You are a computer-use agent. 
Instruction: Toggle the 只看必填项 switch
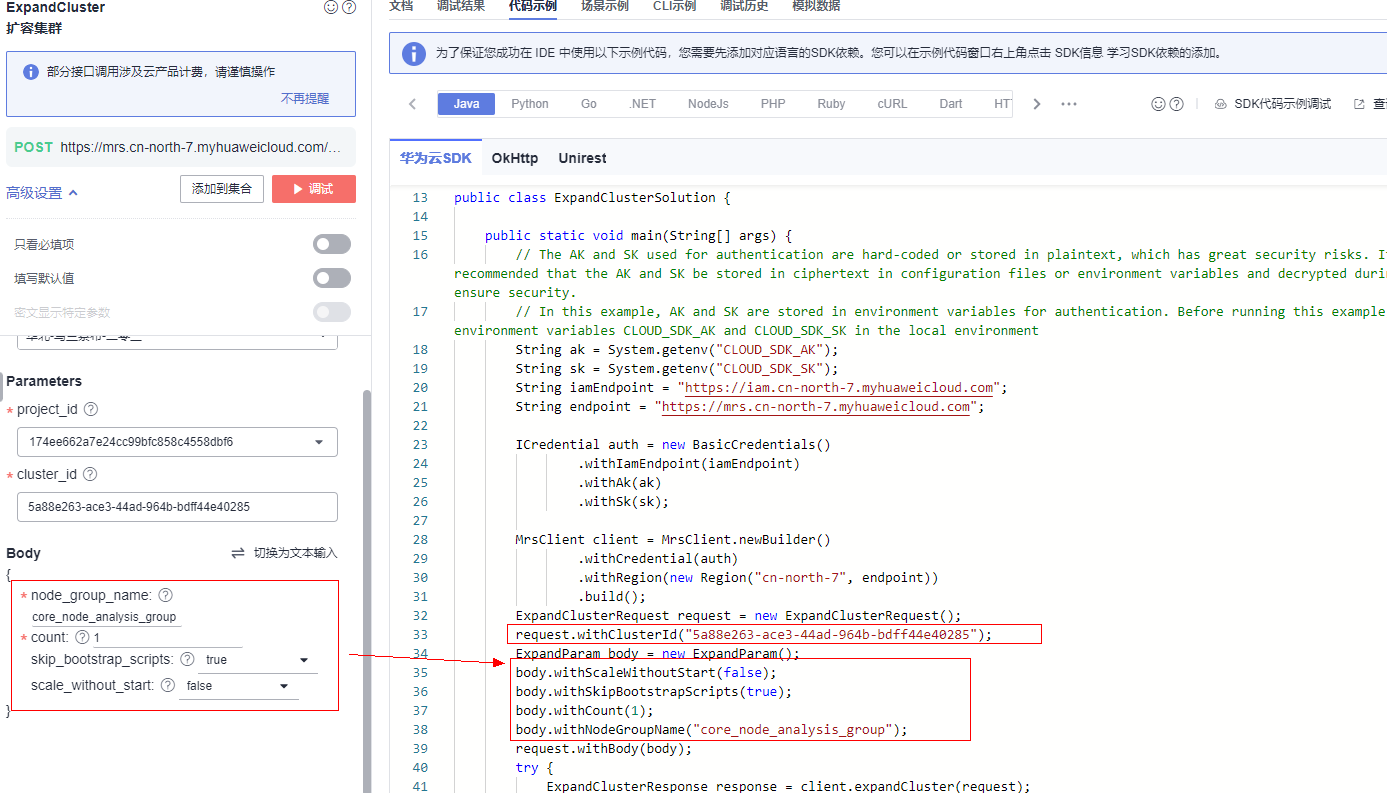tap(332, 244)
